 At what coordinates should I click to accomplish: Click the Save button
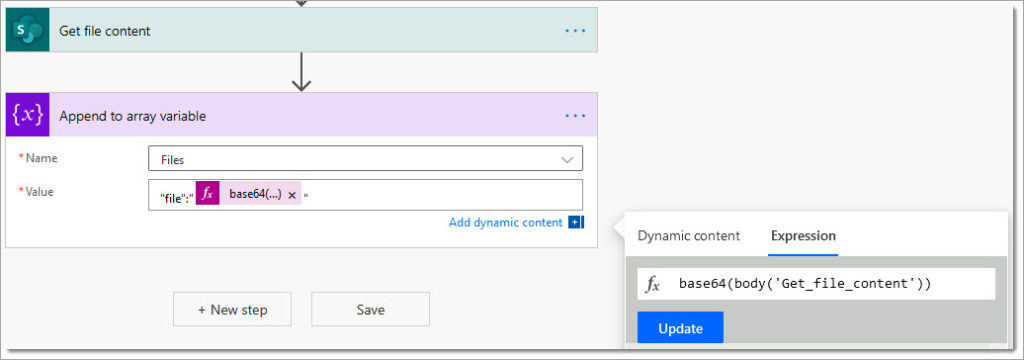pyautogui.click(x=370, y=309)
